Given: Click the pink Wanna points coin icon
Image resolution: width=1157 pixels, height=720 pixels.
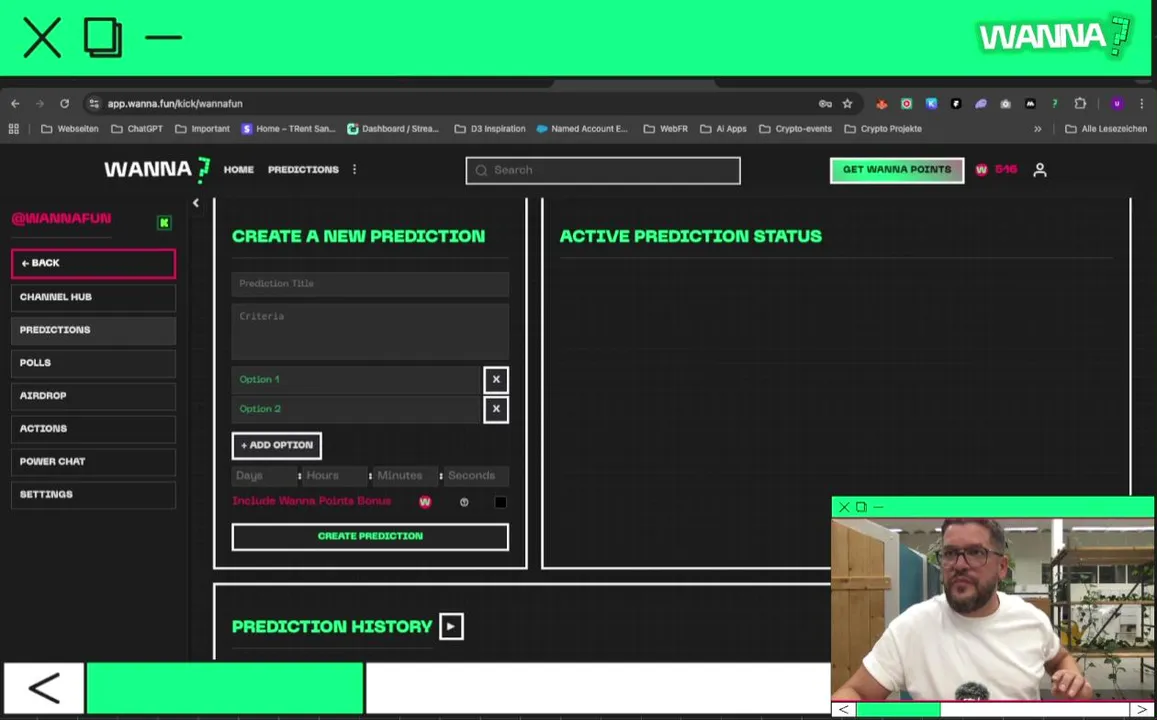Looking at the screenshot, I should pos(981,170).
